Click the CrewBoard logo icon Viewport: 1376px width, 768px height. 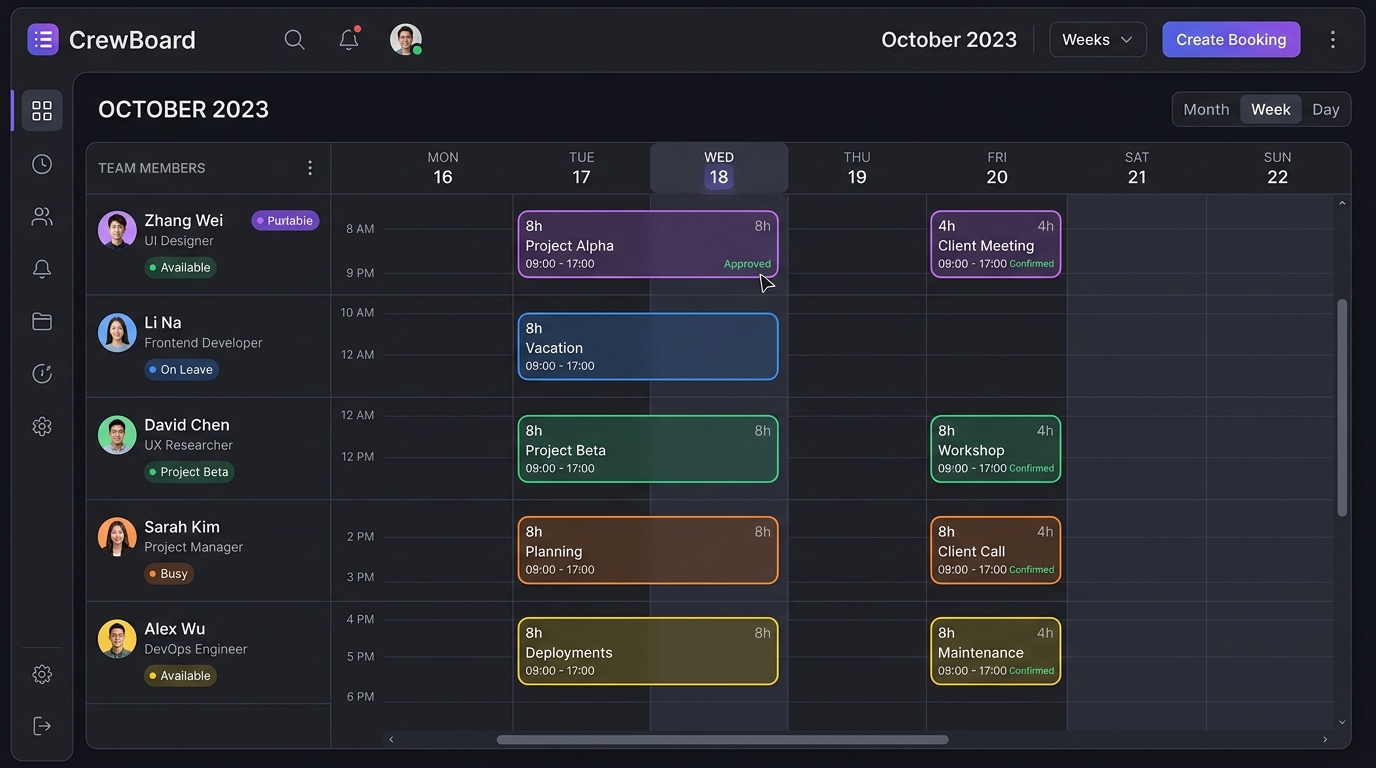pyautogui.click(x=43, y=39)
